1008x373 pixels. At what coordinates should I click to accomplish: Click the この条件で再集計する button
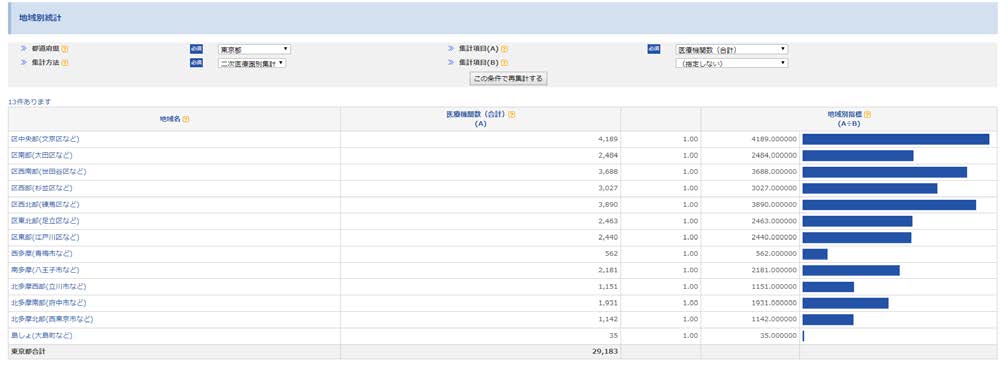(508, 79)
